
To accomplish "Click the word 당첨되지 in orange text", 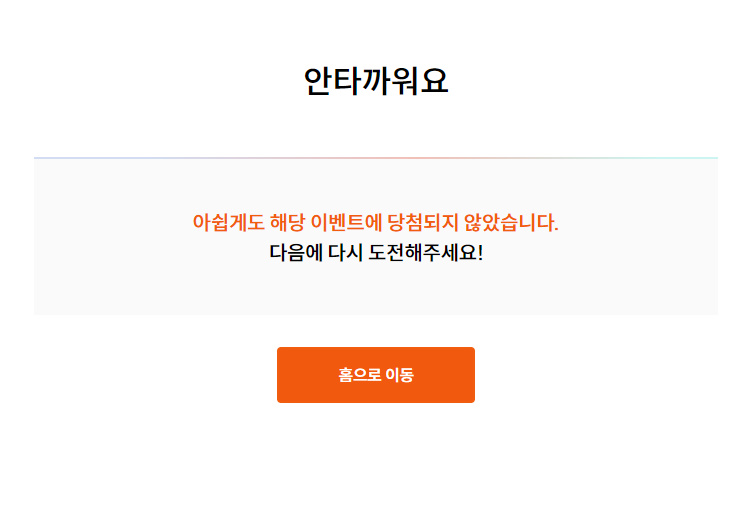I will point(423,222).
